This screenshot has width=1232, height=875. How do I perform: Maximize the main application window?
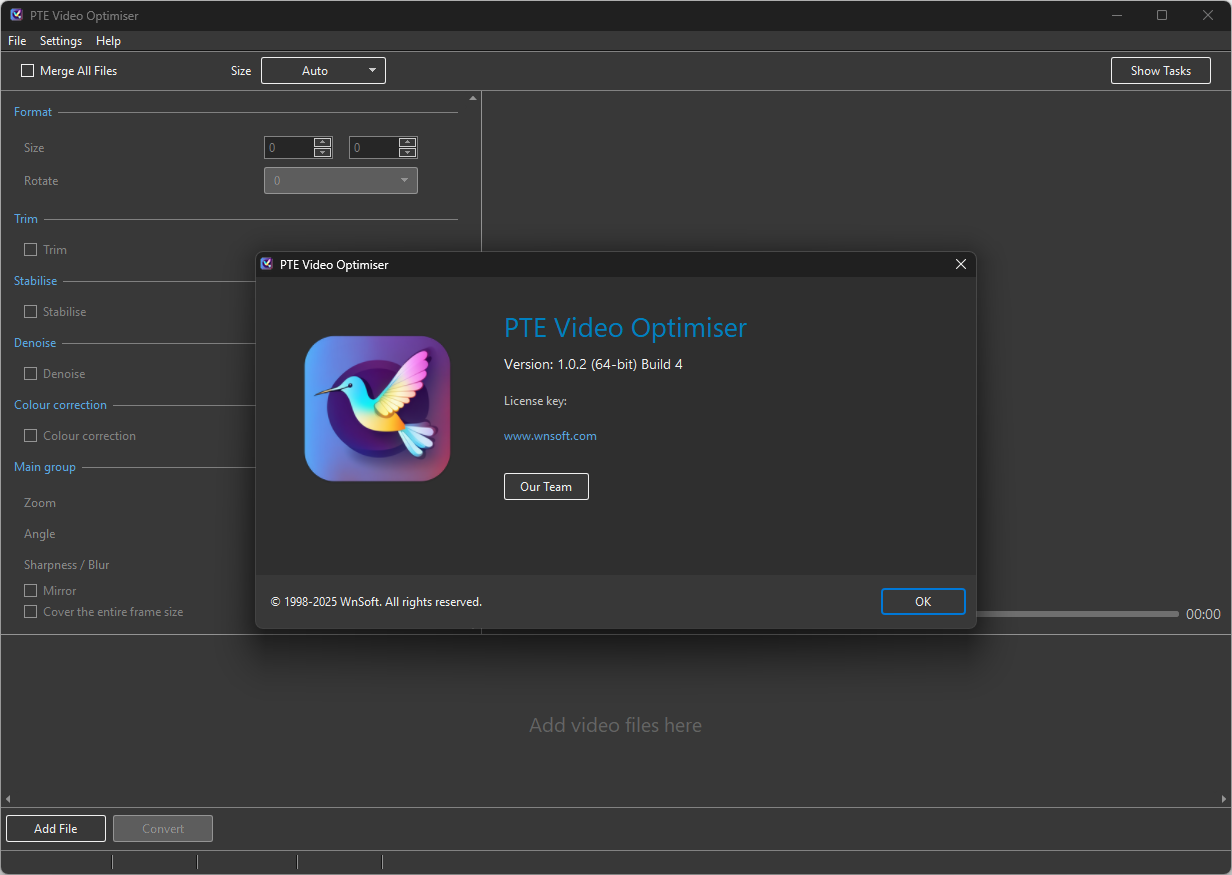(x=1162, y=15)
